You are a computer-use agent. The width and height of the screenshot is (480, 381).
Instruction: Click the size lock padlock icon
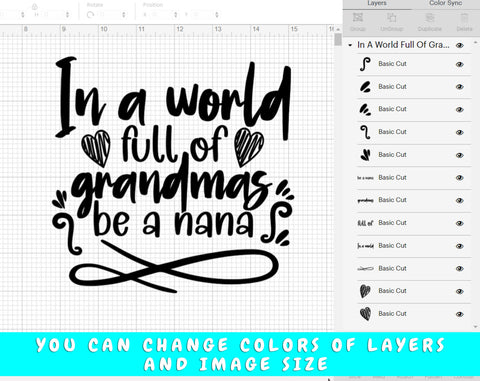click(34, 6)
